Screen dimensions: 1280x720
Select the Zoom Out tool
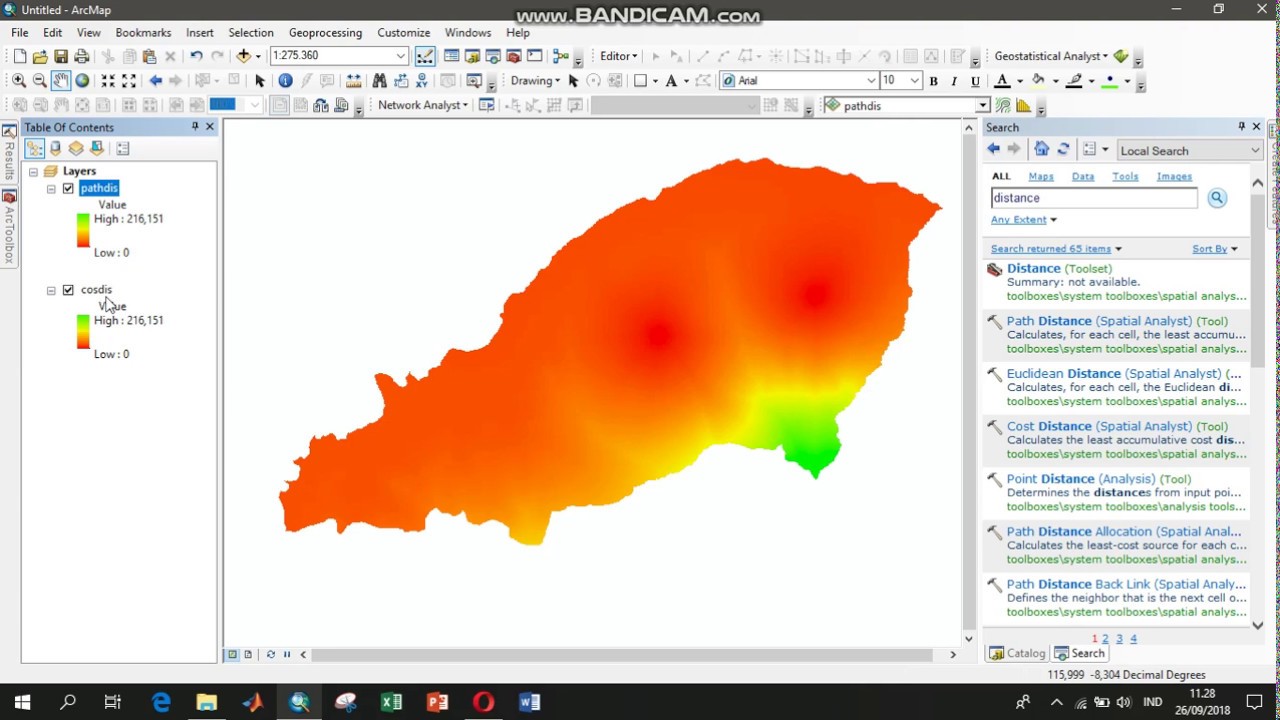click(x=40, y=81)
